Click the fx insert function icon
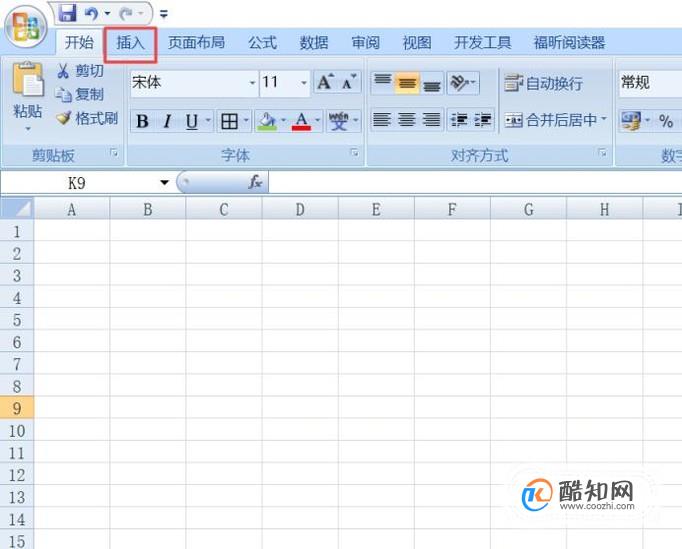Image resolution: width=682 pixels, height=549 pixels. point(255,182)
